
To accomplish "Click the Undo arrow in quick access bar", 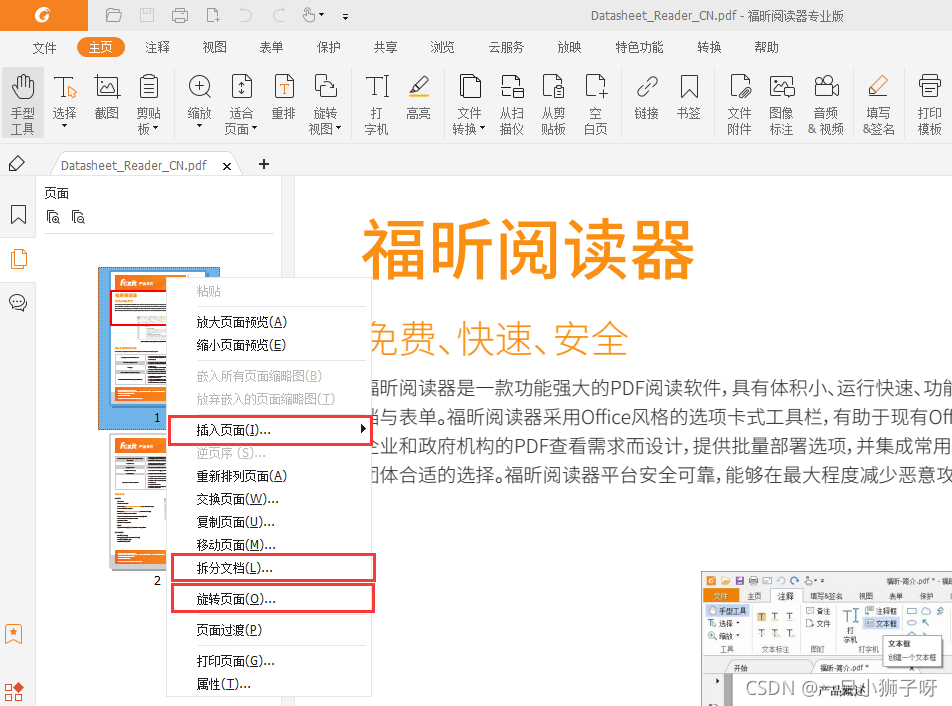I will click(x=245, y=15).
